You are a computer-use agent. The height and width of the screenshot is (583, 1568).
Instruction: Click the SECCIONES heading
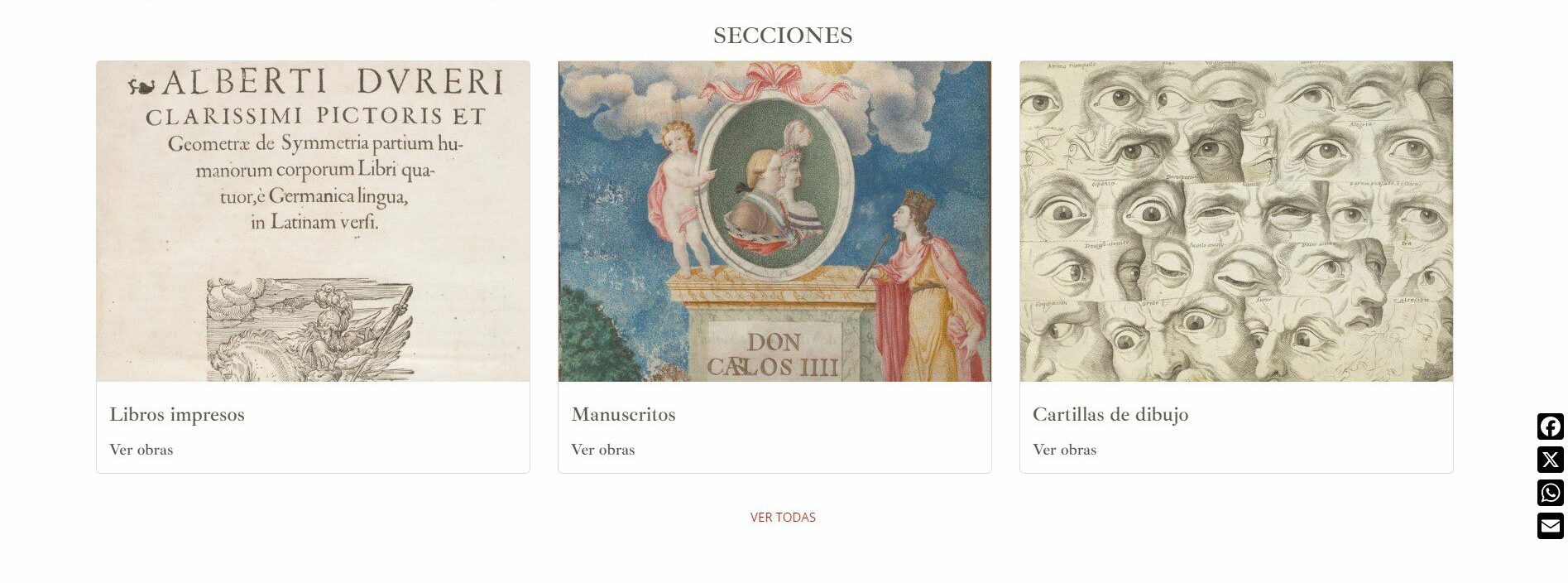(783, 36)
